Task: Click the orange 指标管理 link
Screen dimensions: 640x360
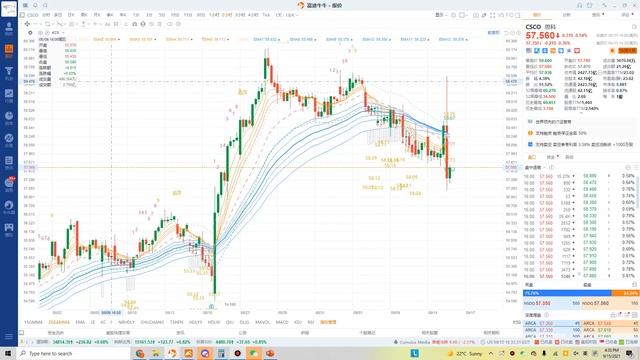Action: 328,322
